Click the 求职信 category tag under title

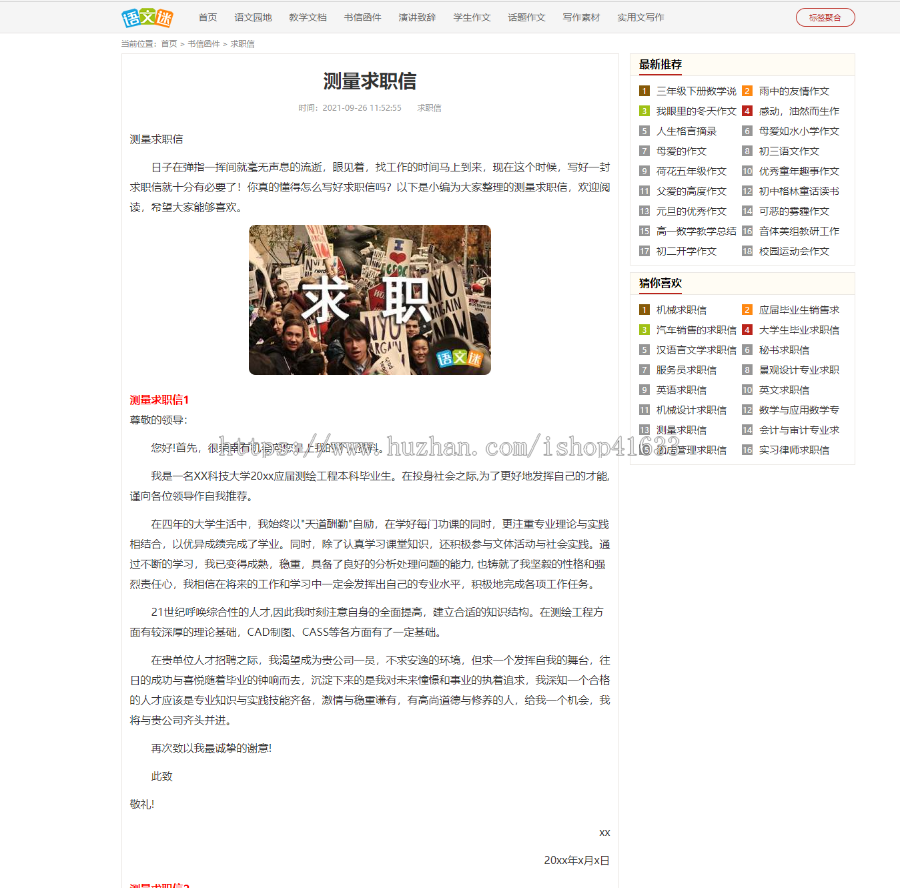(429, 108)
